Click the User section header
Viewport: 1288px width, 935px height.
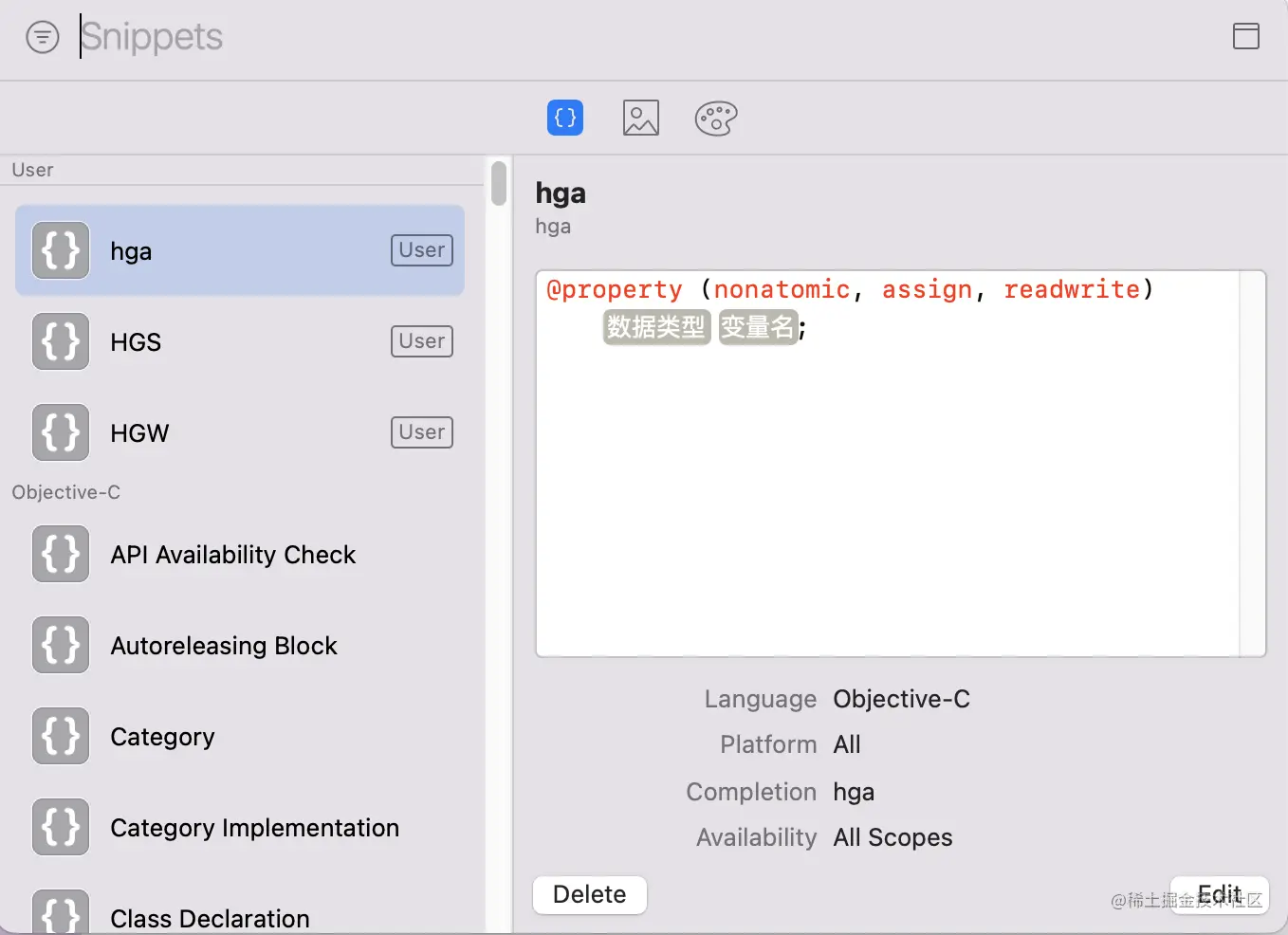32,170
